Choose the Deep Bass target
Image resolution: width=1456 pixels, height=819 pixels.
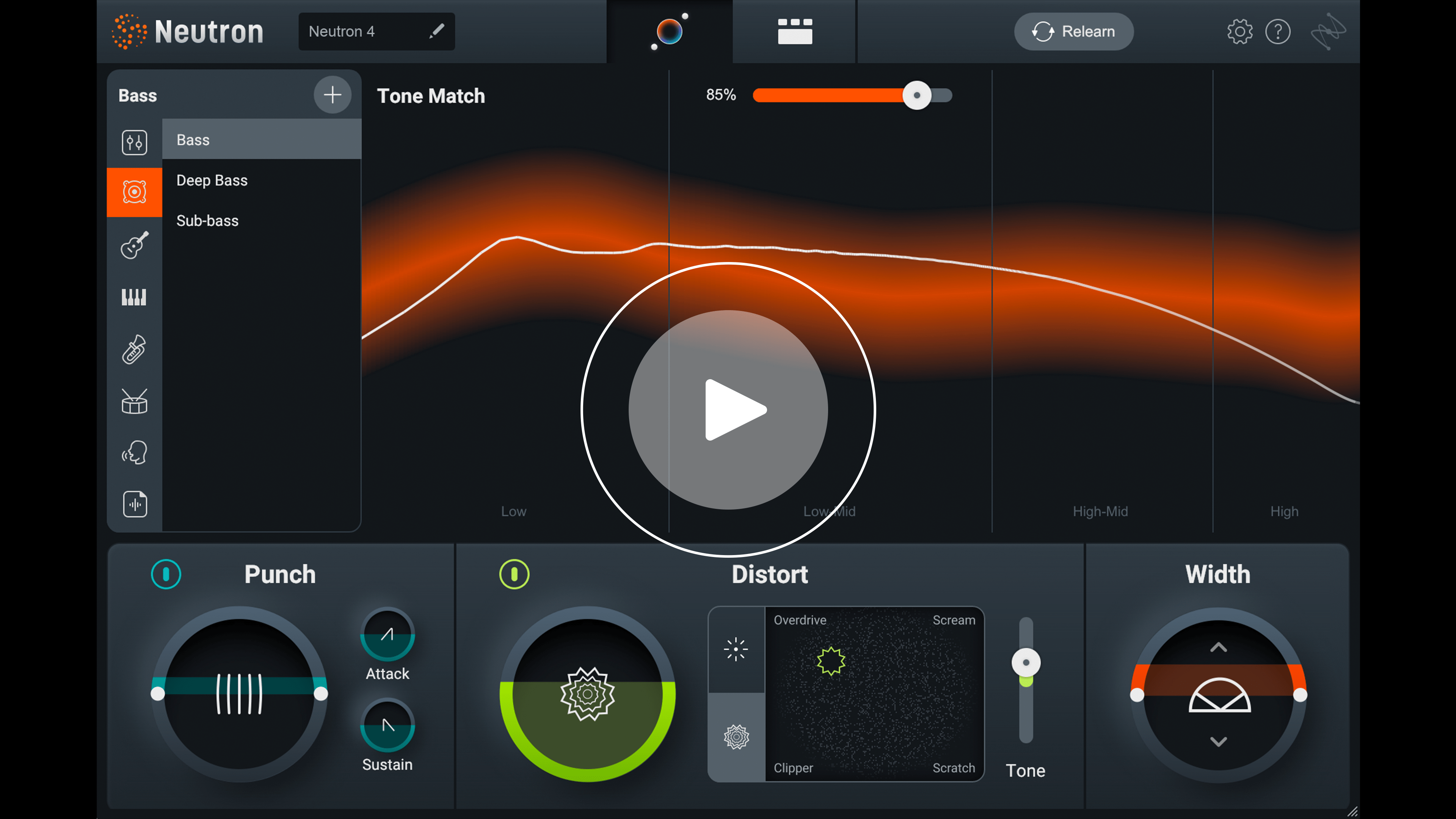pyautogui.click(x=262, y=180)
